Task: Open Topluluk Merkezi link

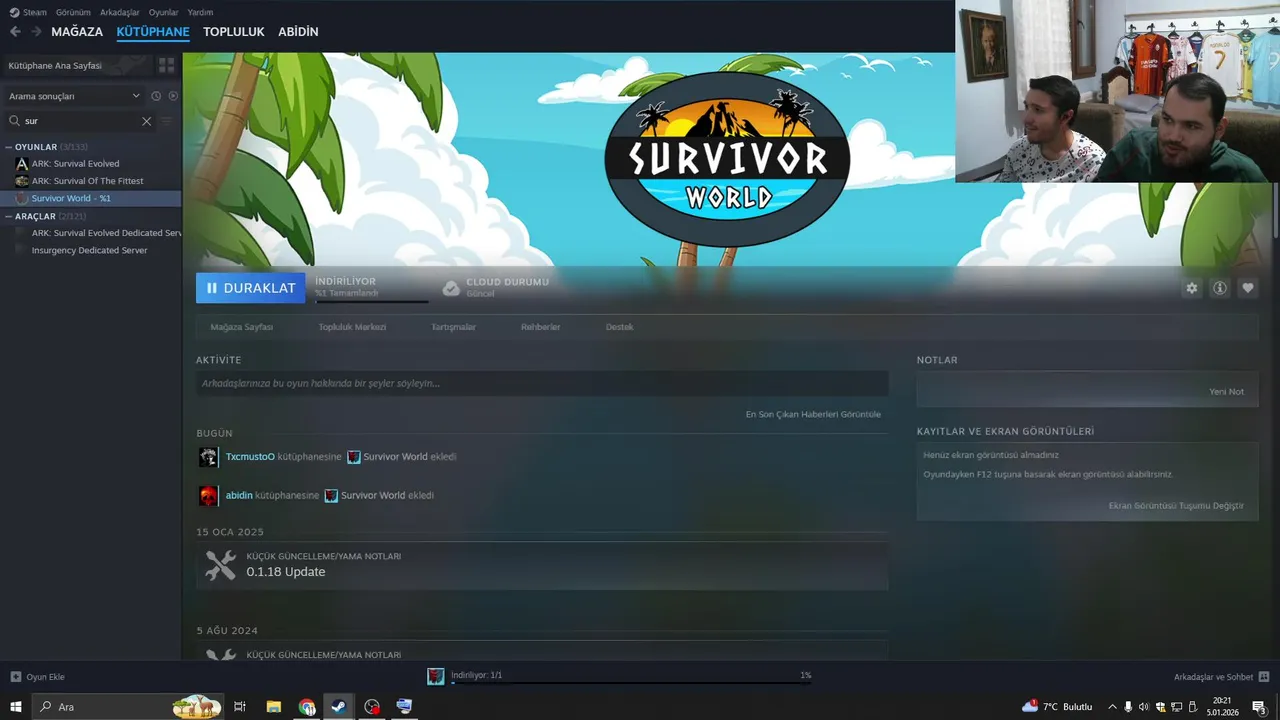Action: pos(352,327)
